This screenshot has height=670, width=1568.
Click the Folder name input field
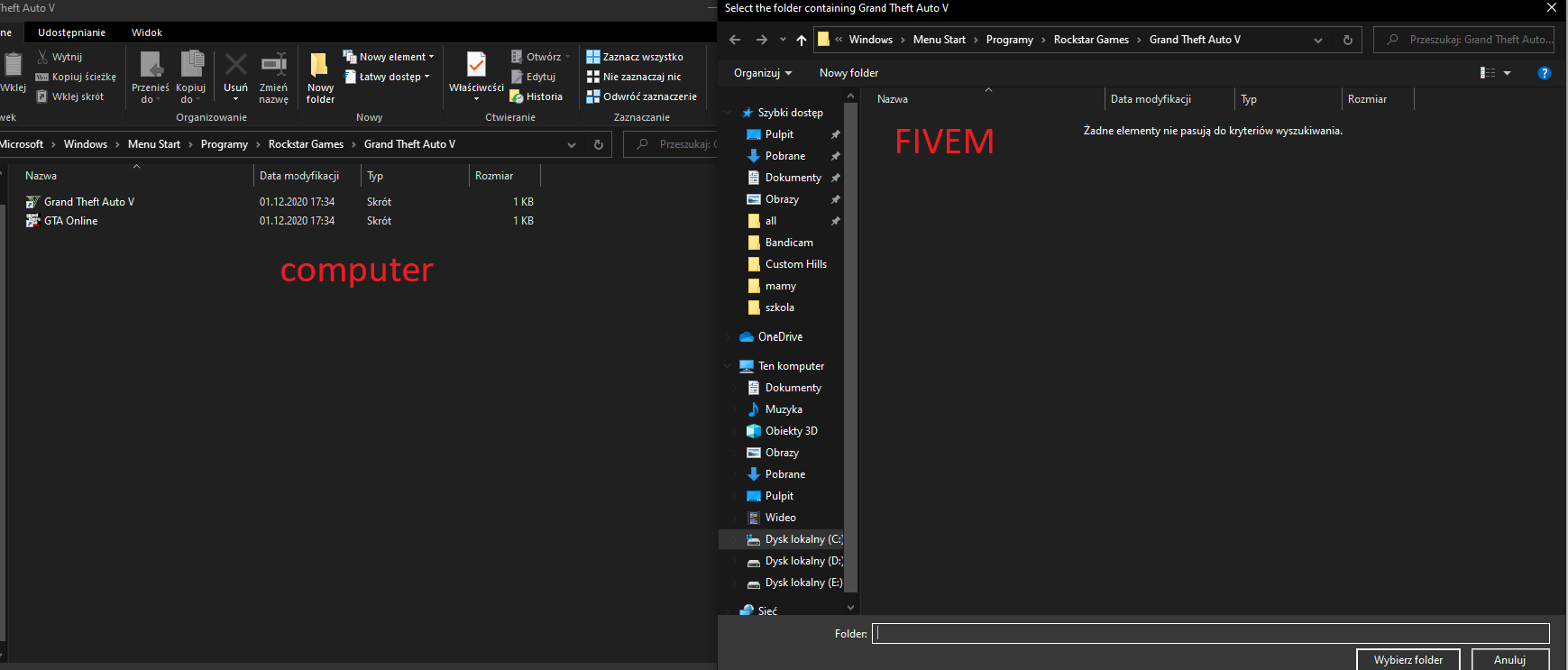1211,633
